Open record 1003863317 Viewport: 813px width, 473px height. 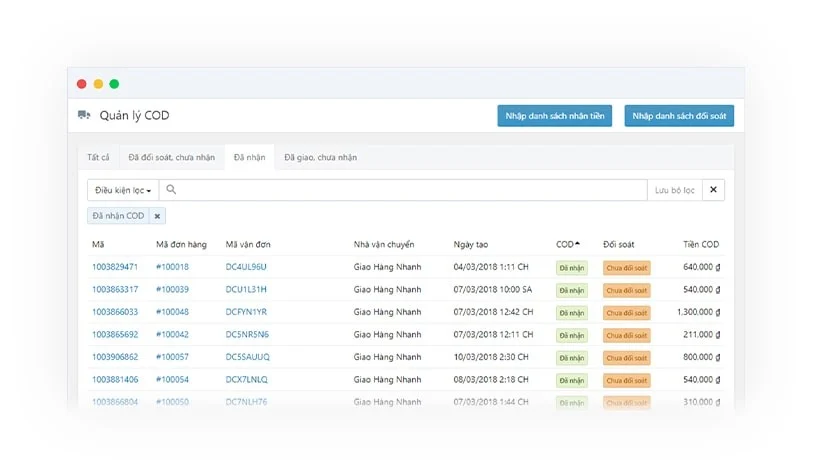(115, 289)
